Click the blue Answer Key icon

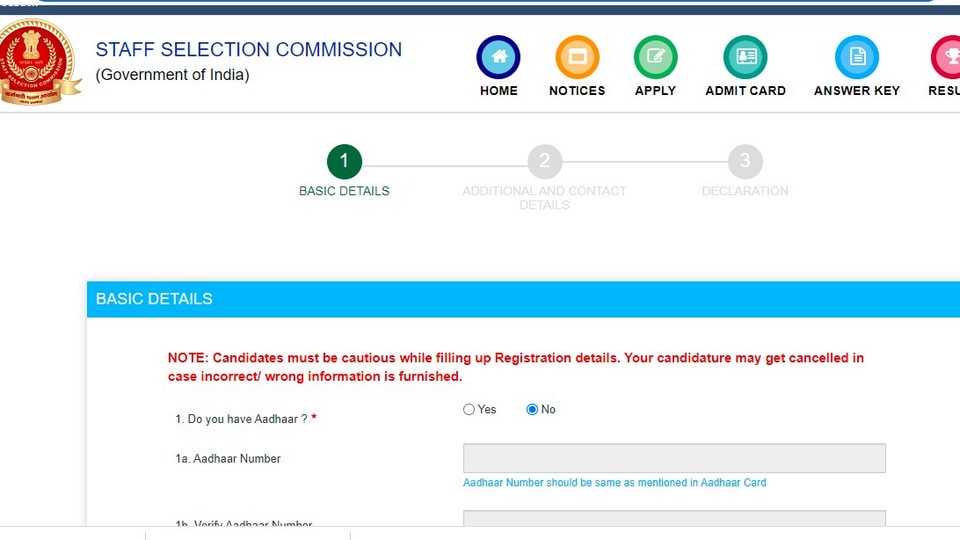tap(857, 57)
